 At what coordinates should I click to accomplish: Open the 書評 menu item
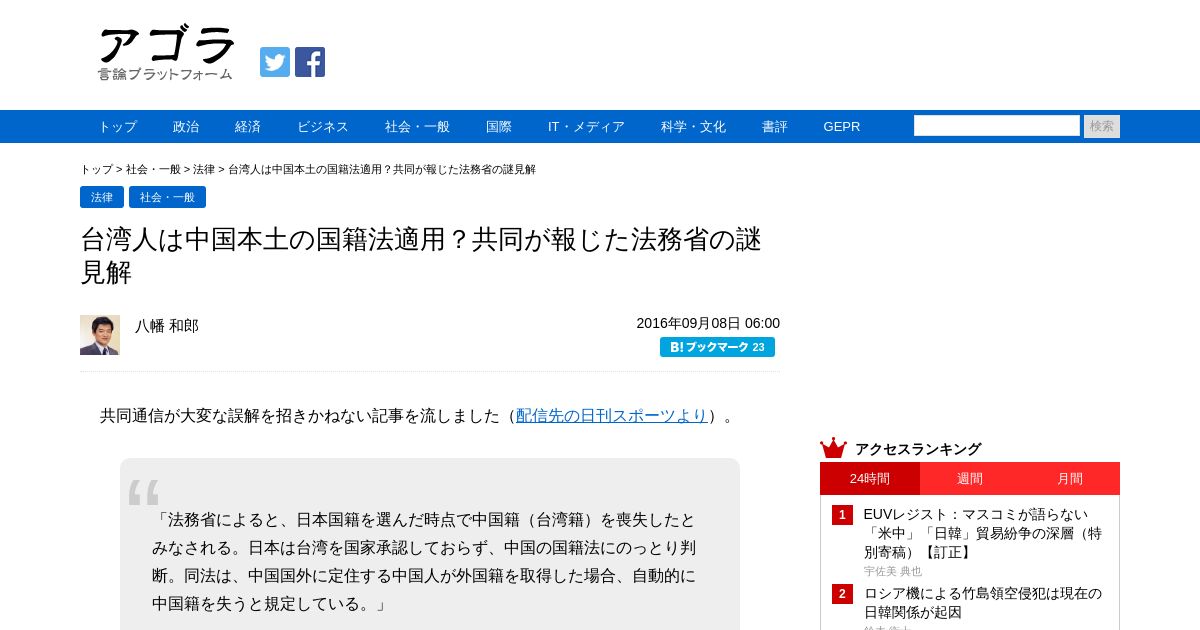(x=775, y=127)
